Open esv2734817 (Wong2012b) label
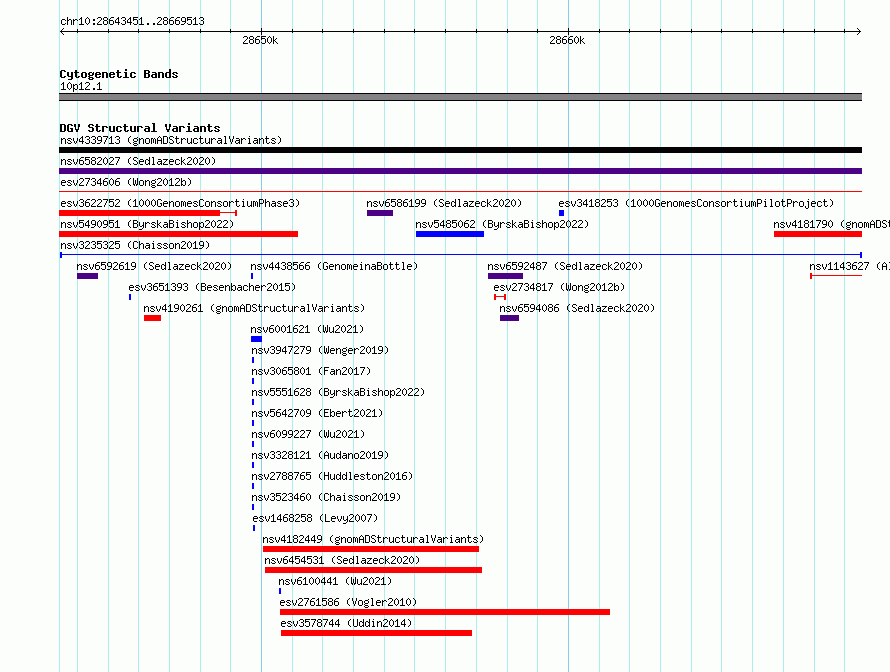The width and height of the screenshot is (890, 672). pyautogui.click(x=559, y=287)
